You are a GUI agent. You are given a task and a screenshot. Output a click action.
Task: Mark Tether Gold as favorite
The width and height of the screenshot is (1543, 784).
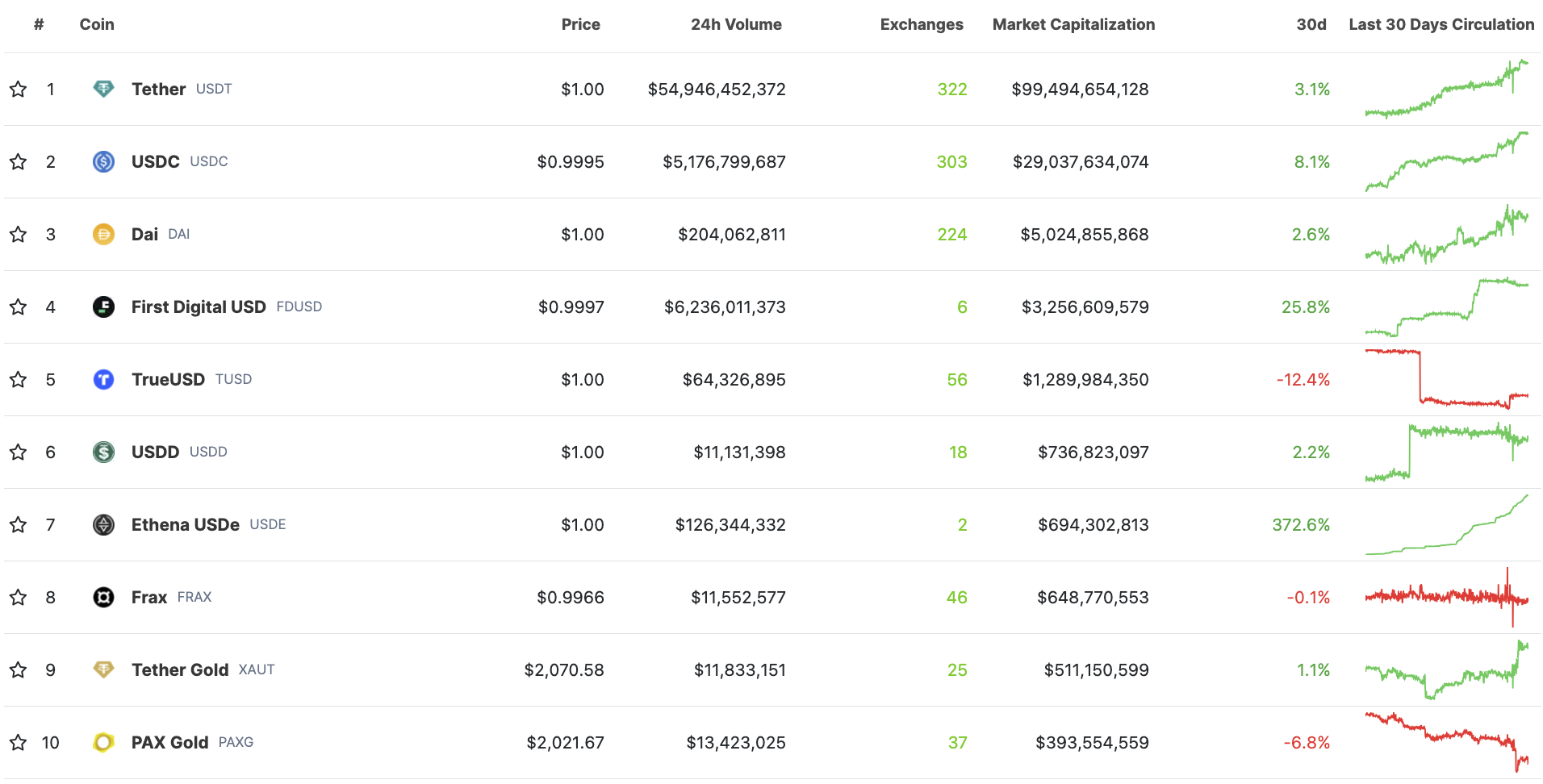pyautogui.click(x=18, y=669)
